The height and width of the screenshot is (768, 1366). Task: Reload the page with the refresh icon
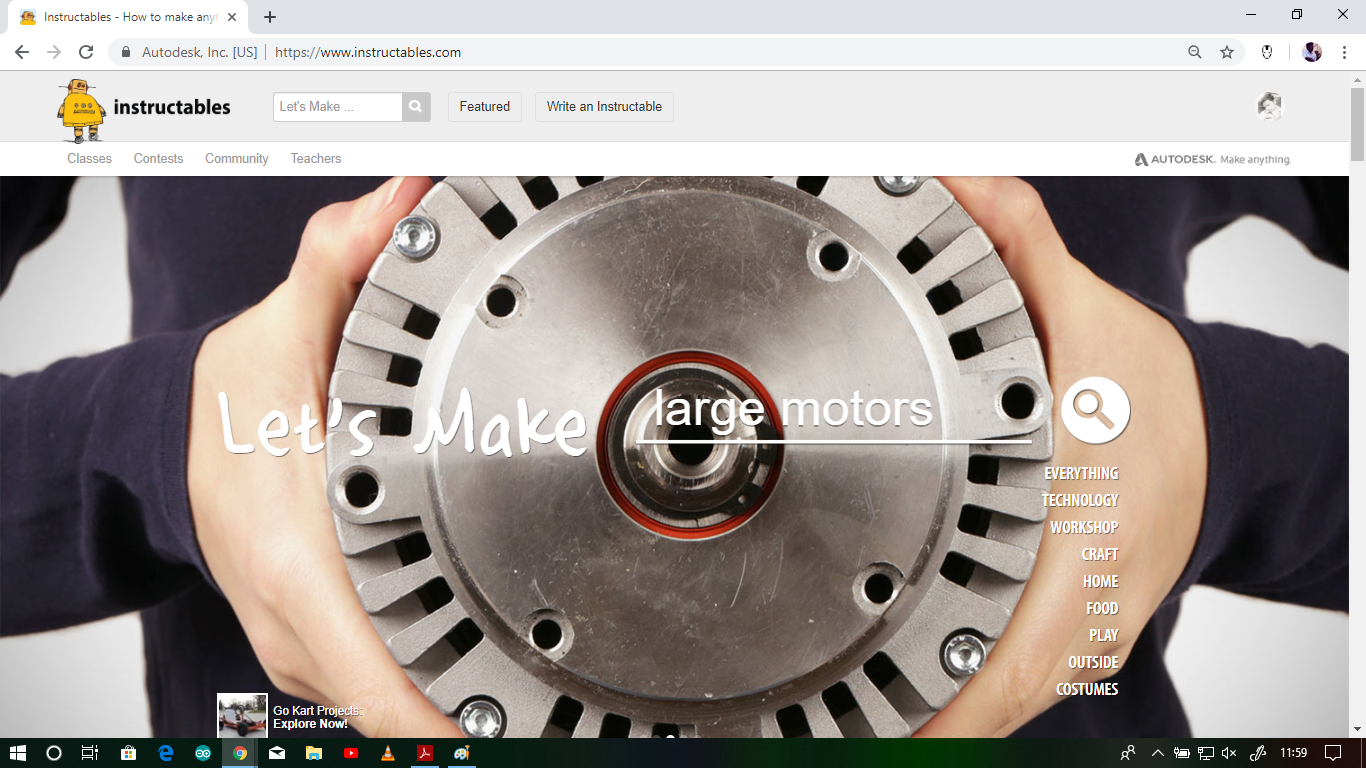click(x=86, y=52)
